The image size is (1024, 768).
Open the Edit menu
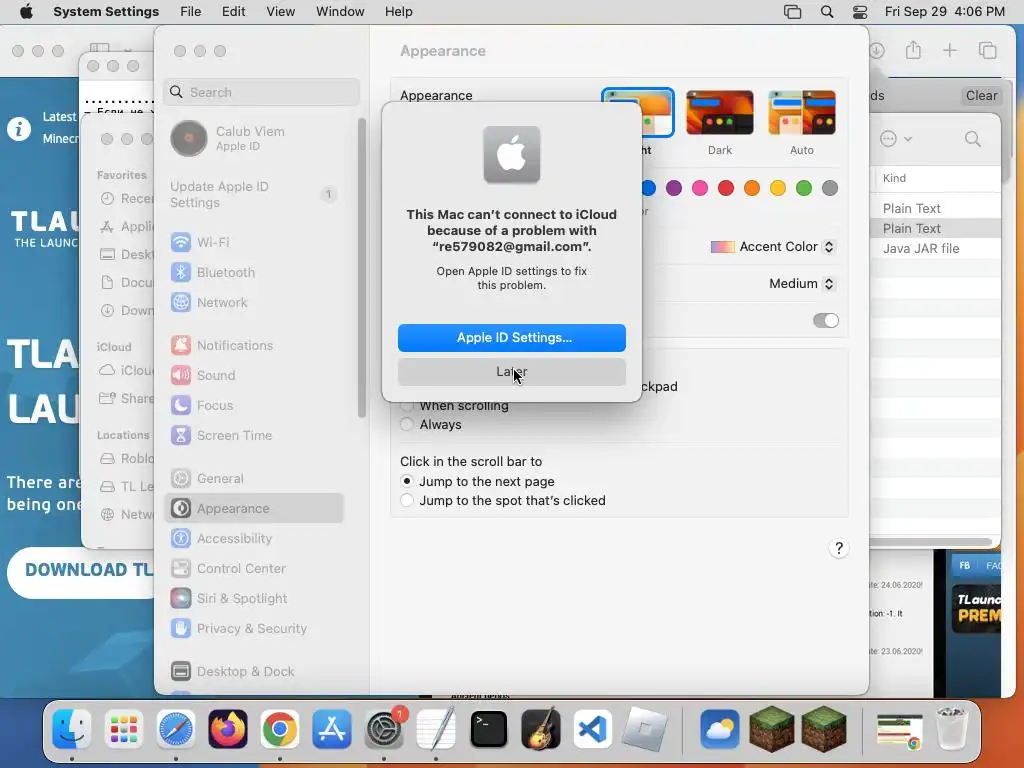[233, 12]
